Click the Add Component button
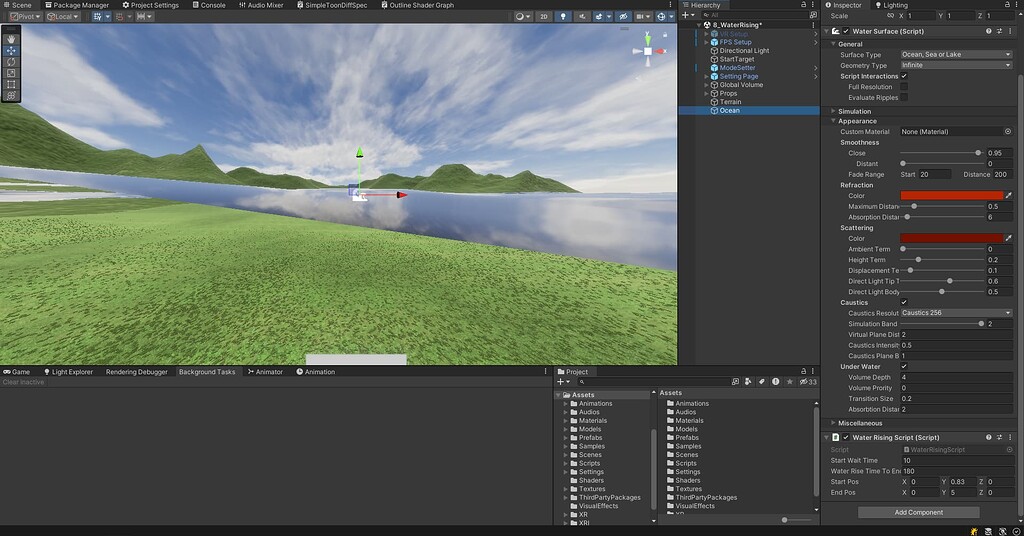 918,512
